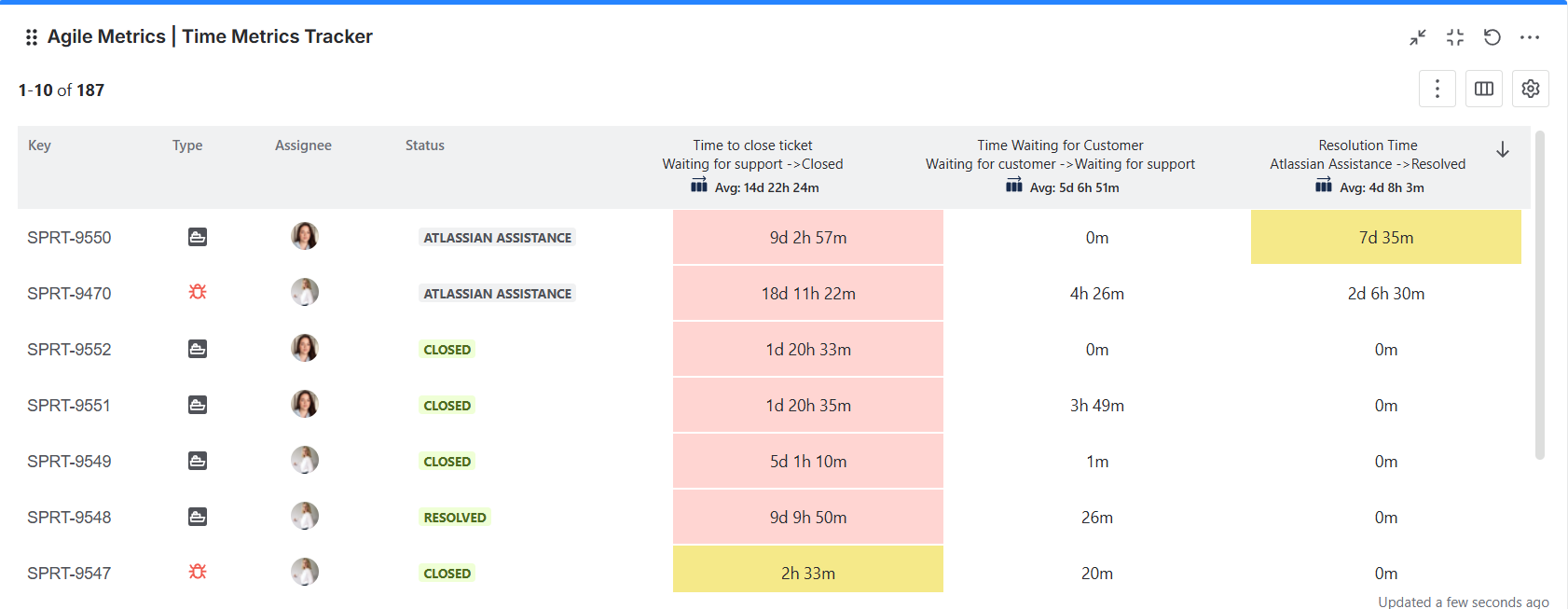Click the task type icon for SPRT-9551
1568x609 pixels.
pyautogui.click(x=198, y=405)
